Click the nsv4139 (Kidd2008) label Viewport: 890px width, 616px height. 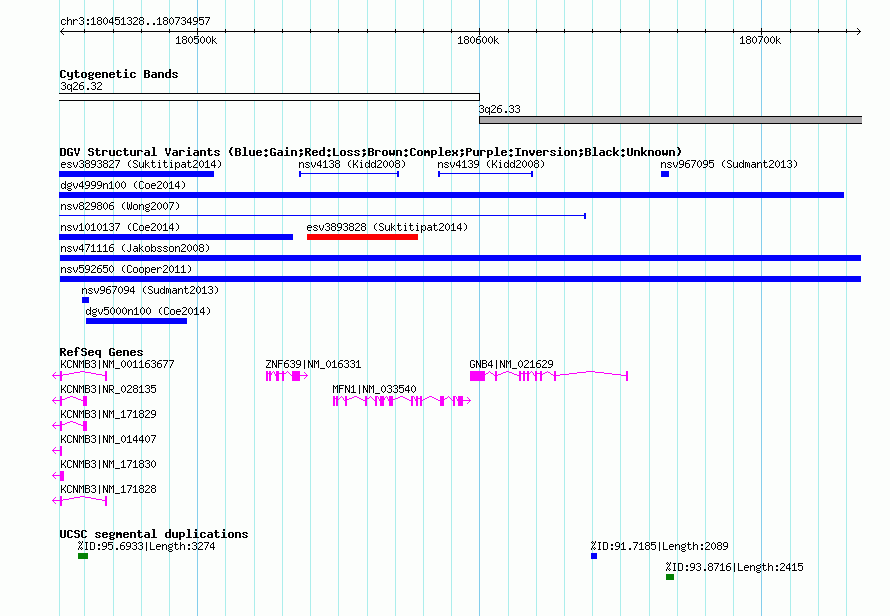(491, 164)
